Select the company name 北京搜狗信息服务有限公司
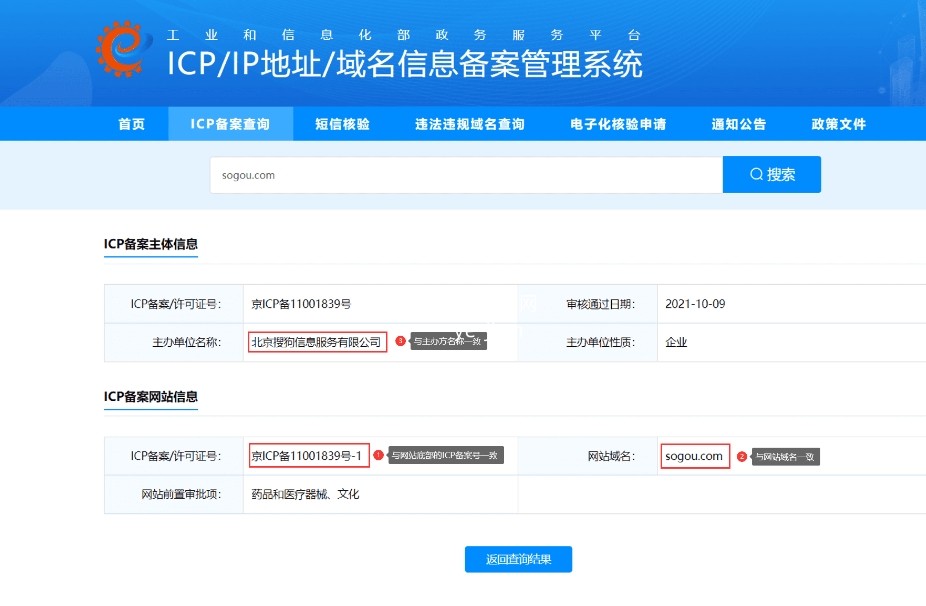 point(317,342)
